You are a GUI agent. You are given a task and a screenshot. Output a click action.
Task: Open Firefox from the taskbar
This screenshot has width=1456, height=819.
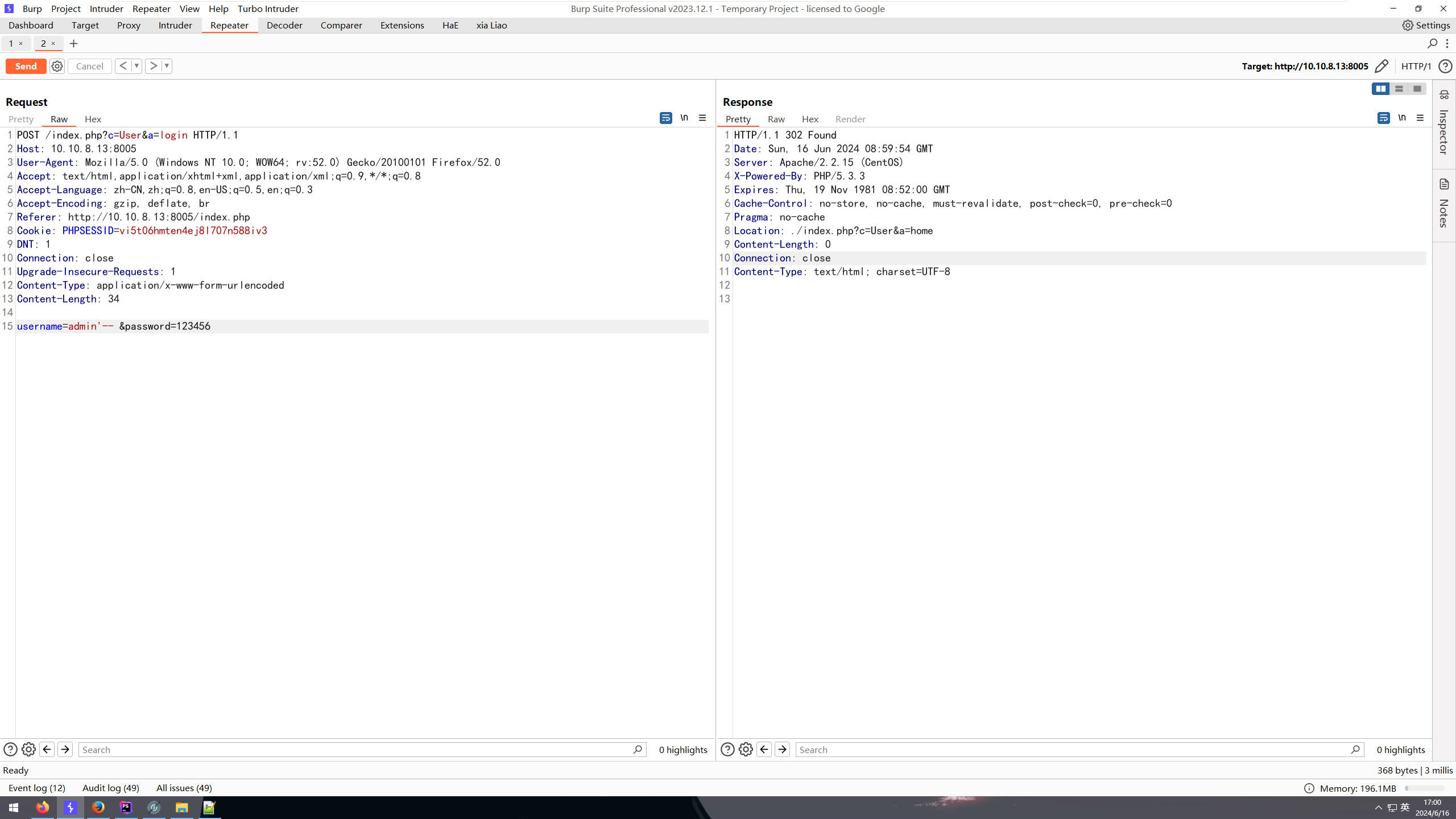point(43,808)
